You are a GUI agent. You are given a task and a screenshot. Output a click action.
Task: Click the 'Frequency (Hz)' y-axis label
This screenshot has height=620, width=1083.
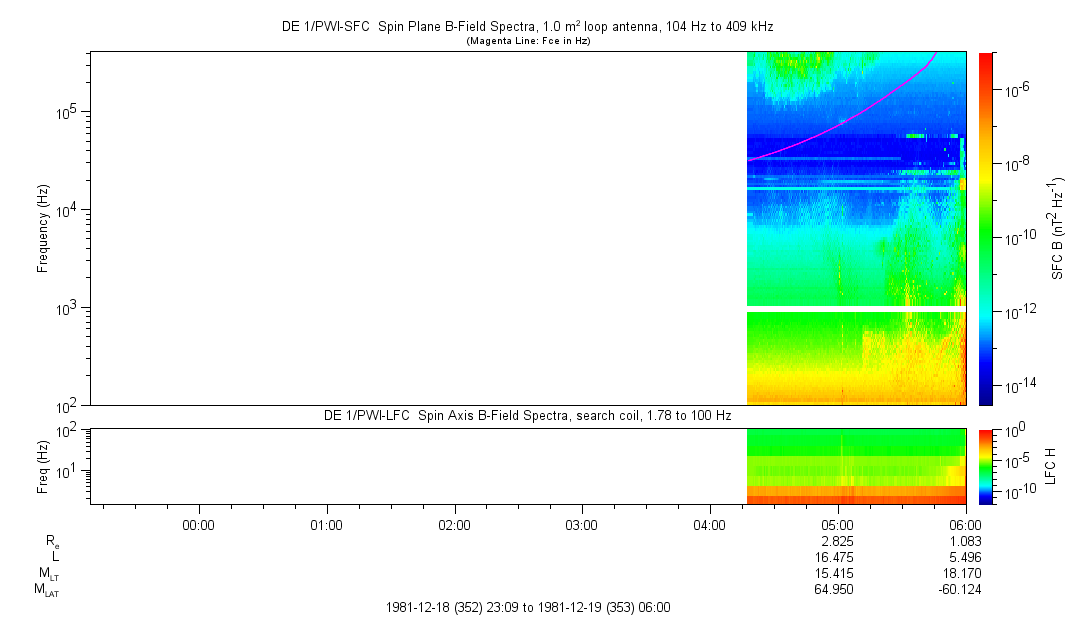pos(43,228)
